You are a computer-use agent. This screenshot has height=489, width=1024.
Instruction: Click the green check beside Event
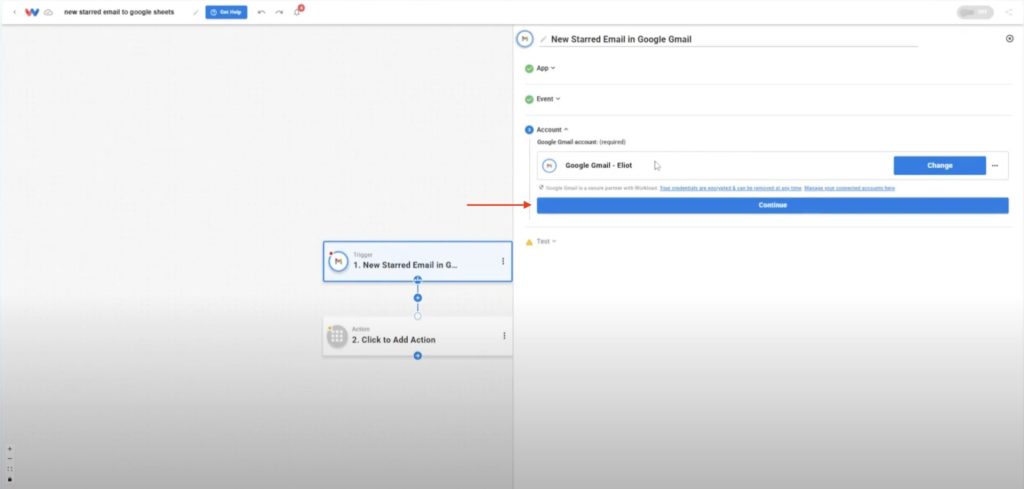pos(529,99)
